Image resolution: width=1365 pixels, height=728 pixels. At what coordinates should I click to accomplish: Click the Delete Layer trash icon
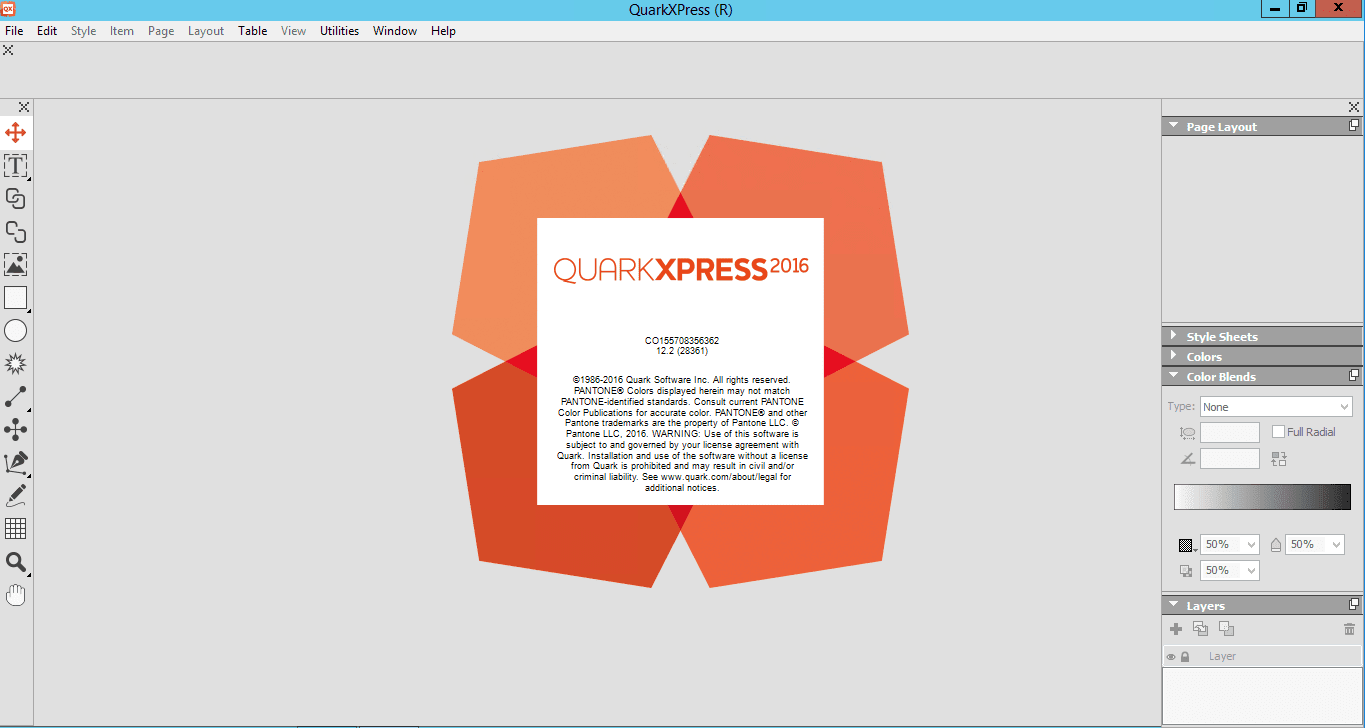click(x=1349, y=629)
